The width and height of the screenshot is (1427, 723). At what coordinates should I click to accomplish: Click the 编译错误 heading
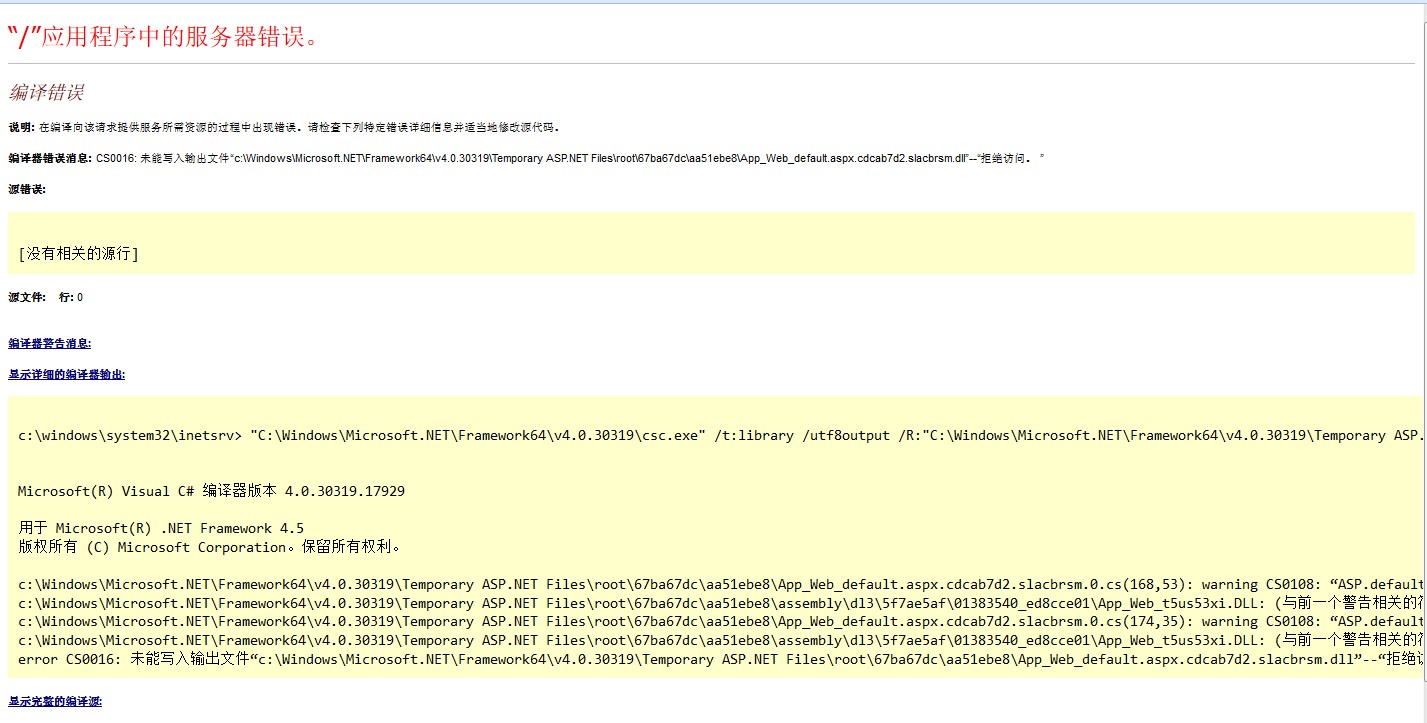click(x=45, y=92)
